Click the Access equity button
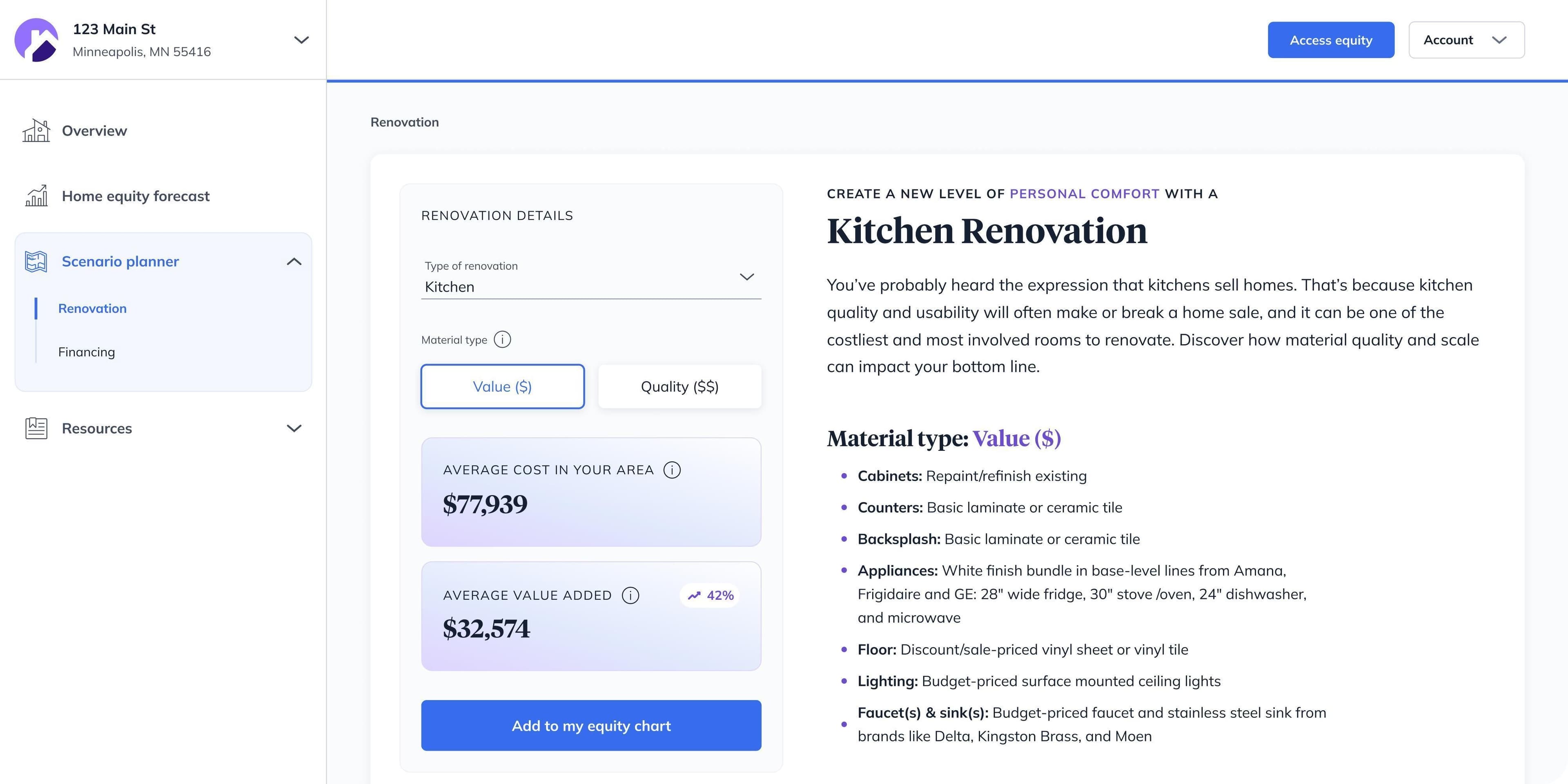The image size is (1568, 784). (1331, 40)
